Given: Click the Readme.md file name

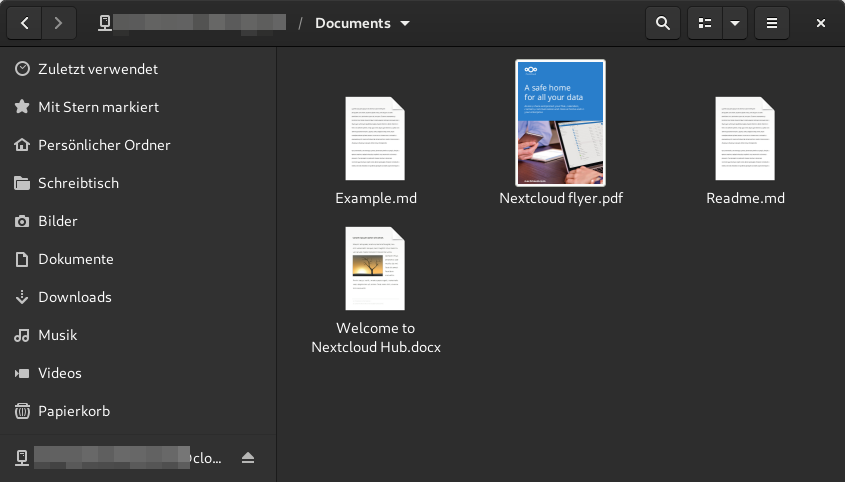Looking at the screenshot, I should pyautogui.click(x=745, y=198).
